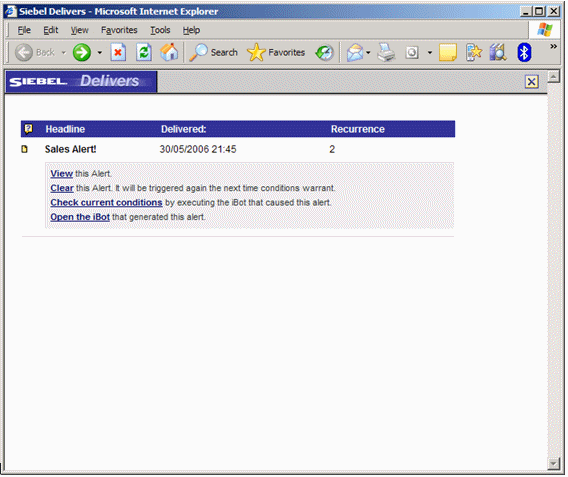Select the Sales Alert! headline text
This screenshot has height=477, width=568.
point(71,149)
